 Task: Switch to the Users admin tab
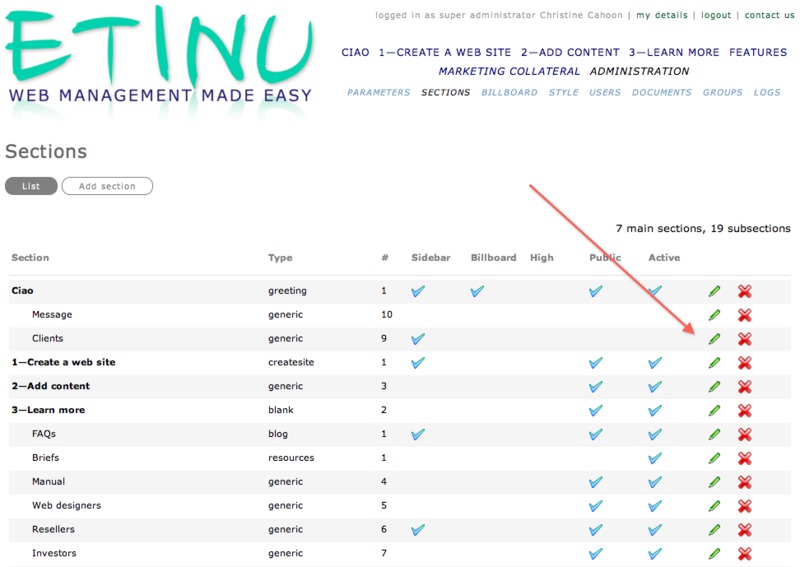coord(605,92)
